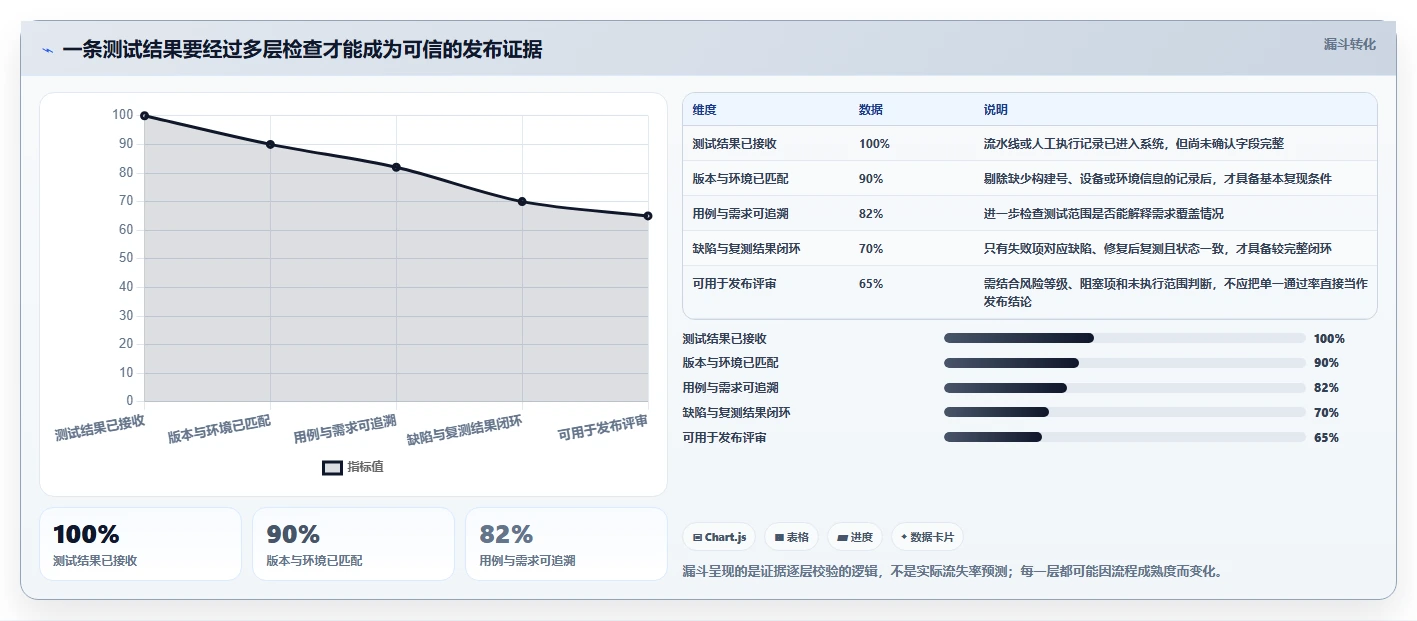The width and height of the screenshot is (1417, 621).
Task: Click the lightning icon beside the title
Action: [48, 51]
